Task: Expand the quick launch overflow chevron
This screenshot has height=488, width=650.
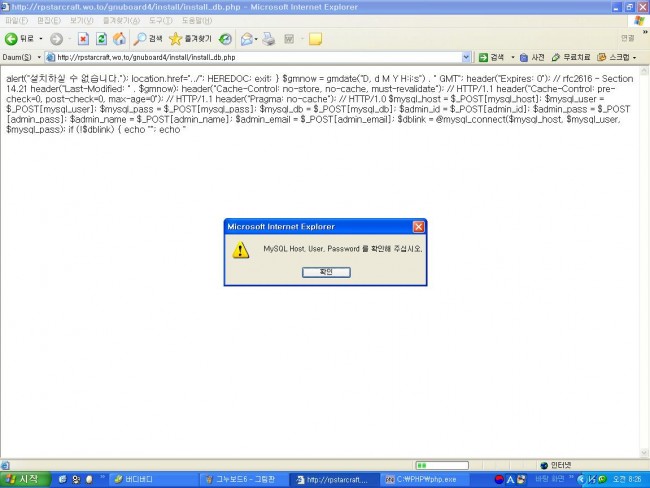Action: coord(102,477)
